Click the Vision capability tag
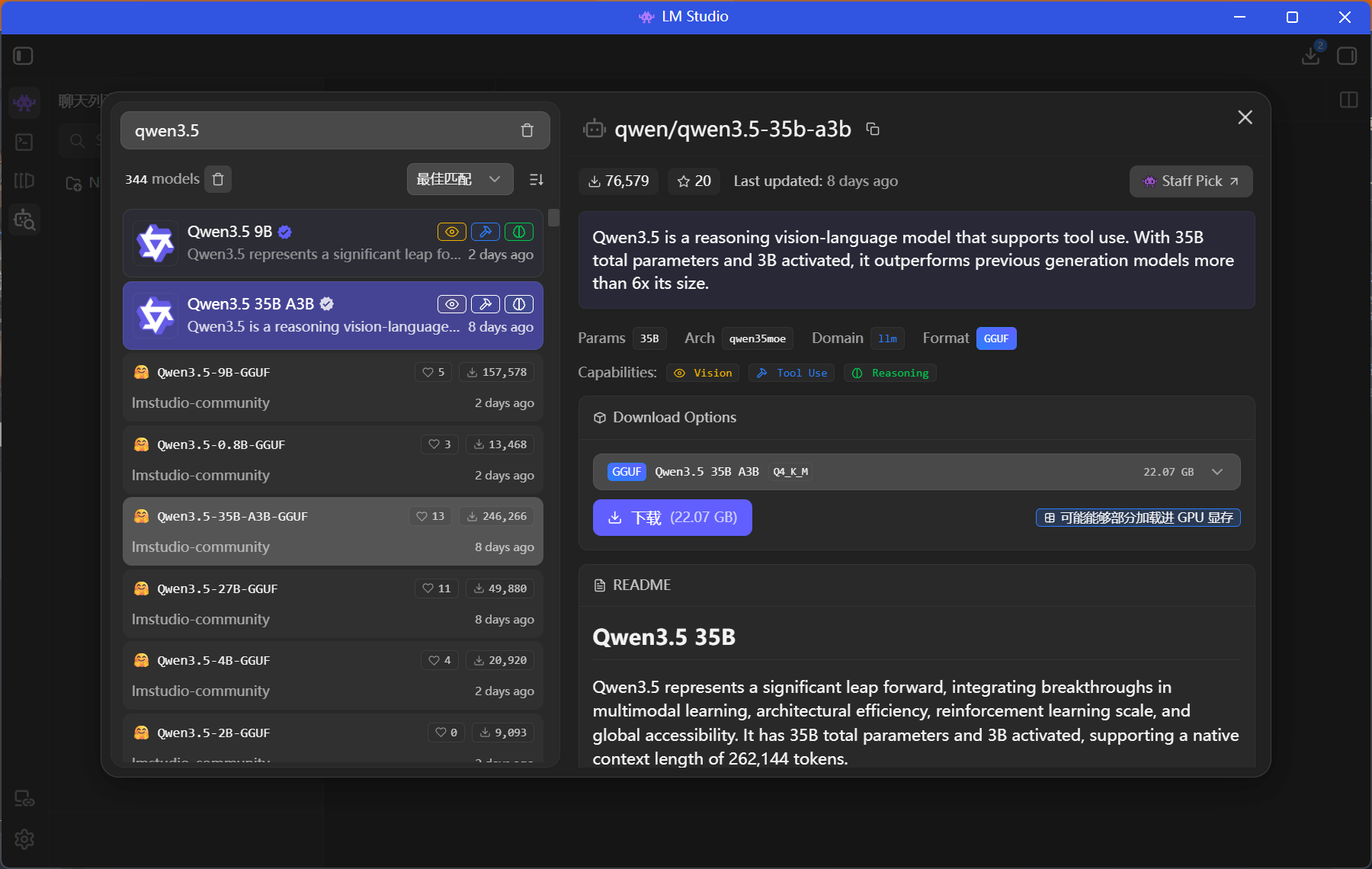1372x869 pixels. point(702,373)
